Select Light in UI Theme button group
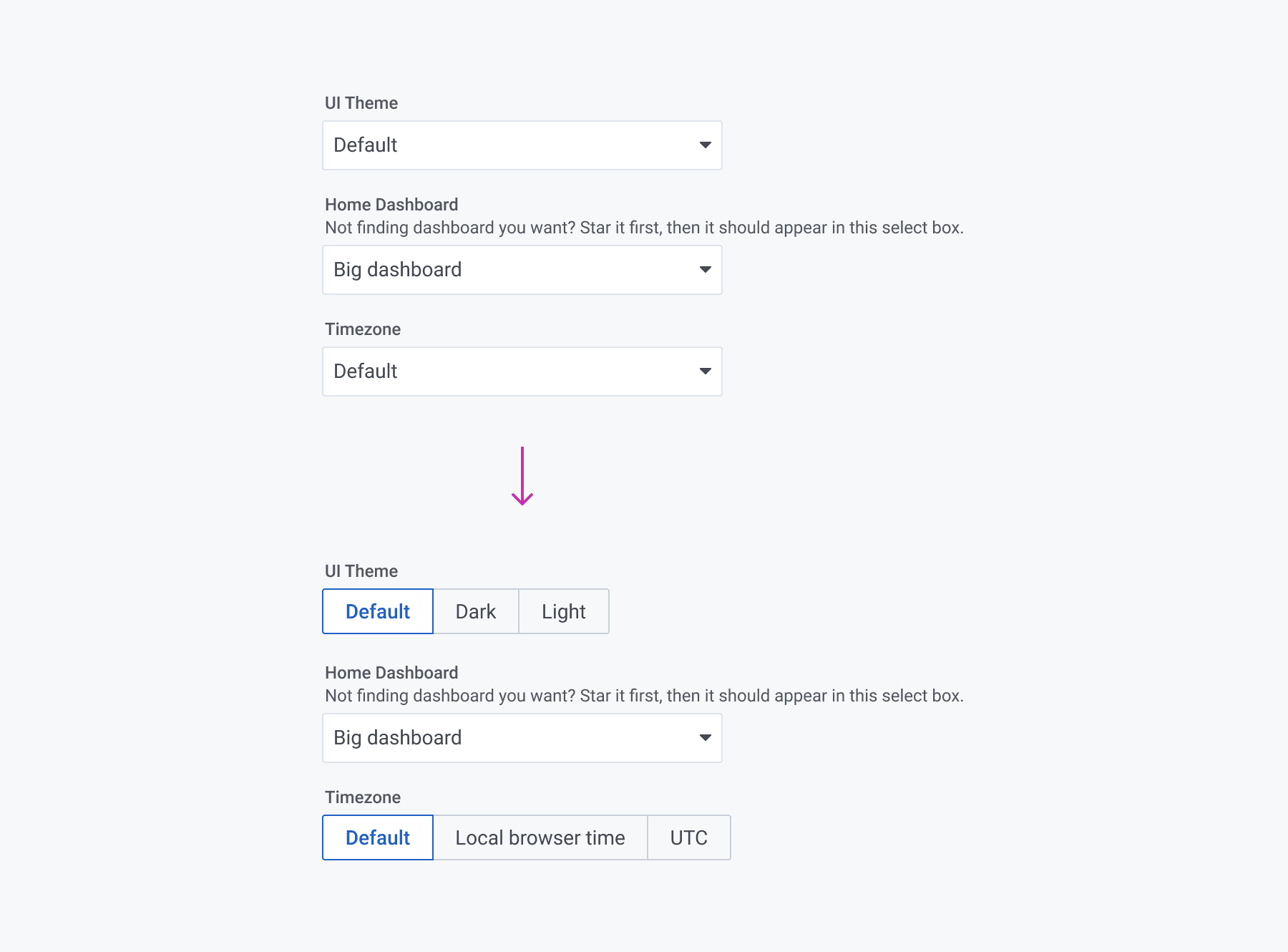This screenshot has width=1288, height=952. pyautogui.click(x=563, y=612)
